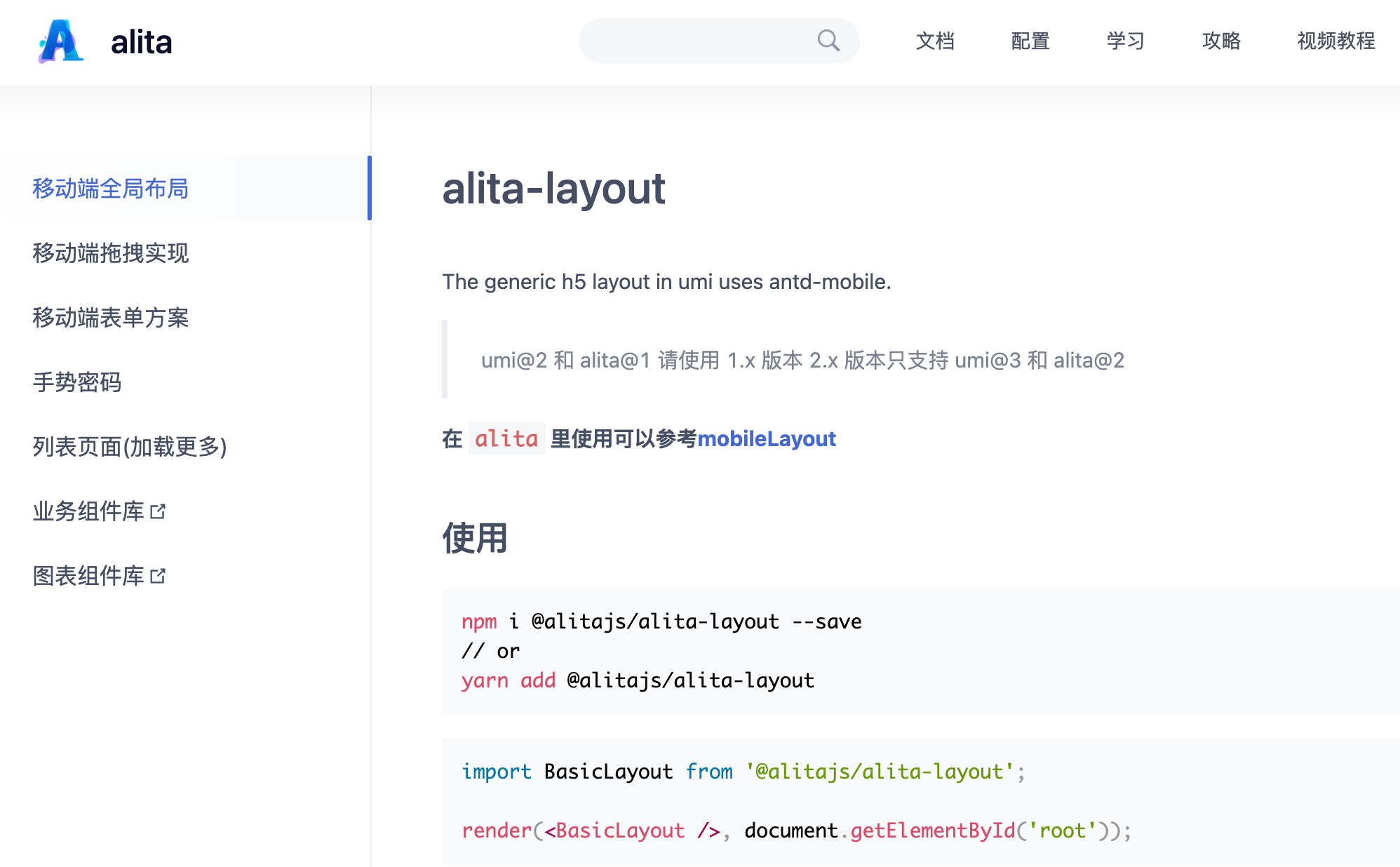Open the 配置 navigation menu
Viewport: 1400px width, 867px height.
point(1030,41)
